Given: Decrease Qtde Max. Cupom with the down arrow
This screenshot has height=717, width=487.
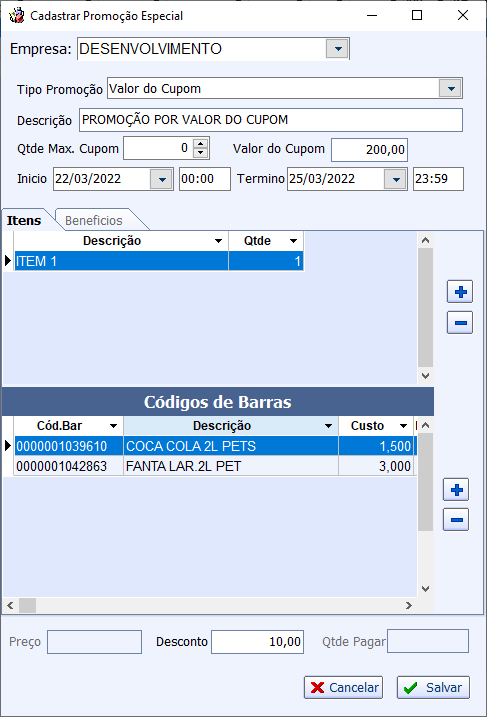Looking at the screenshot, I should (x=200, y=153).
